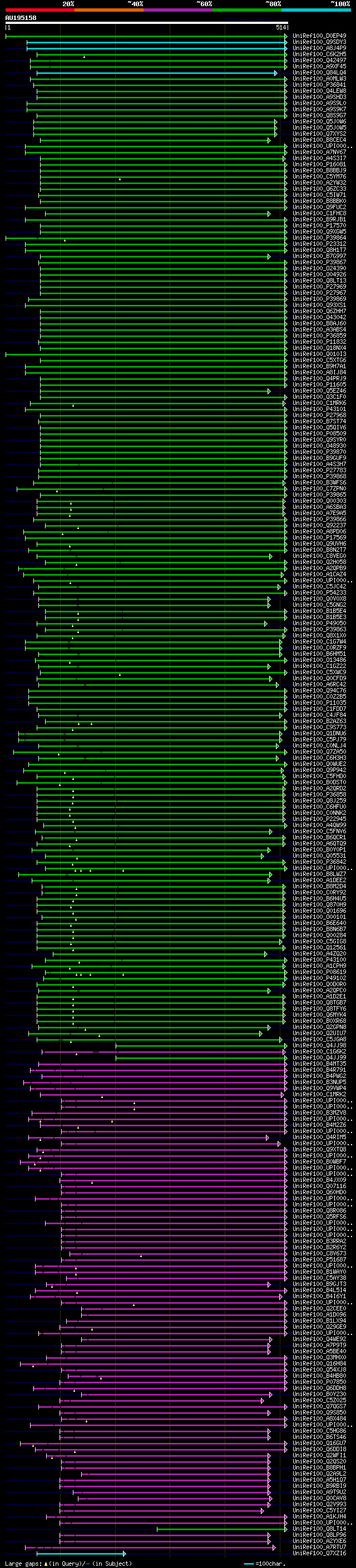This screenshot has height=1568, width=356.
Task: Select the UniRef100_P43100 label
Action: click(319, 960)
